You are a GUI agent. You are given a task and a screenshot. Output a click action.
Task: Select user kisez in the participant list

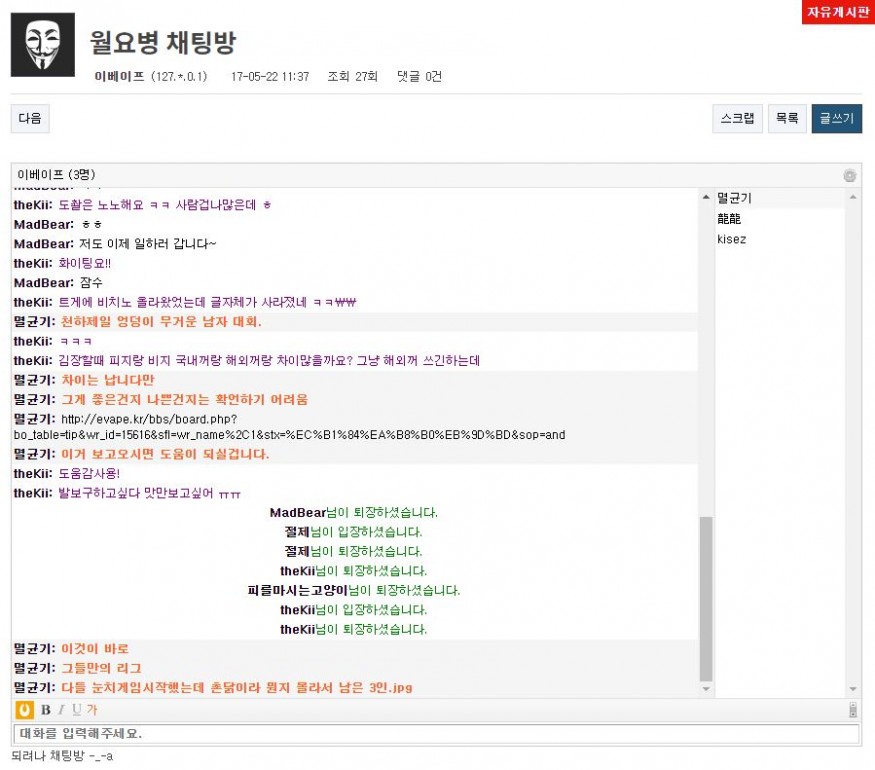click(731, 239)
